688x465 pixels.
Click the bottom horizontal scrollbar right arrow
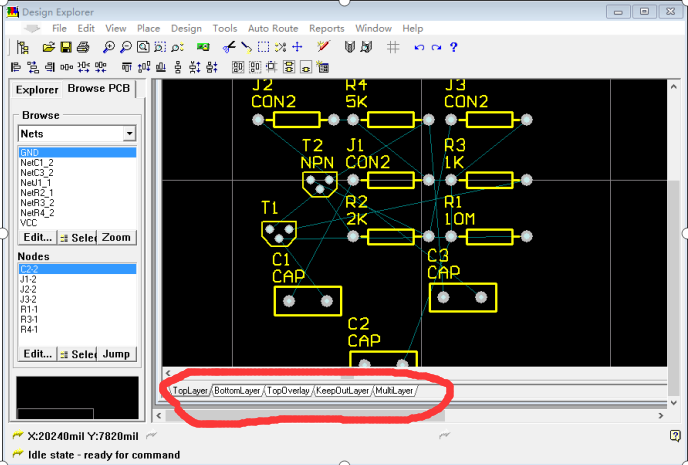pyautogui.click(x=660, y=415)
